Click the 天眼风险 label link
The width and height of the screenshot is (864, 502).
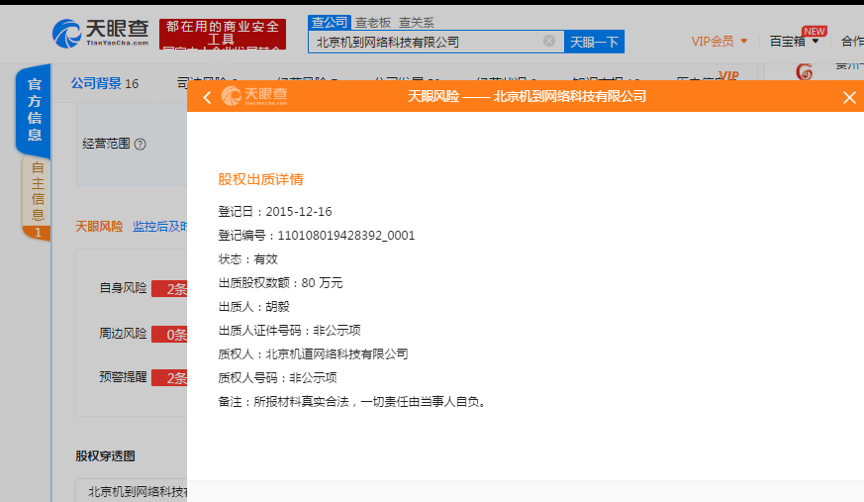[99, 226]
